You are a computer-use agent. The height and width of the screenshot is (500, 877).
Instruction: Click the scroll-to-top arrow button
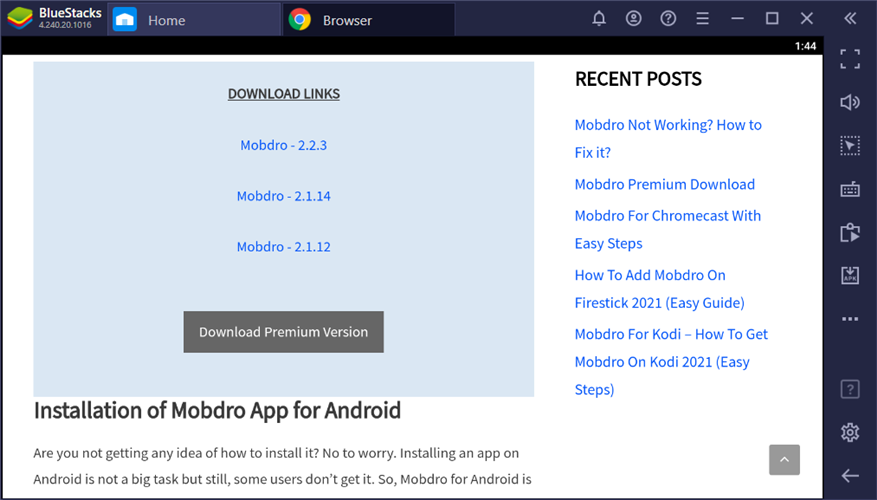point(784,460)
